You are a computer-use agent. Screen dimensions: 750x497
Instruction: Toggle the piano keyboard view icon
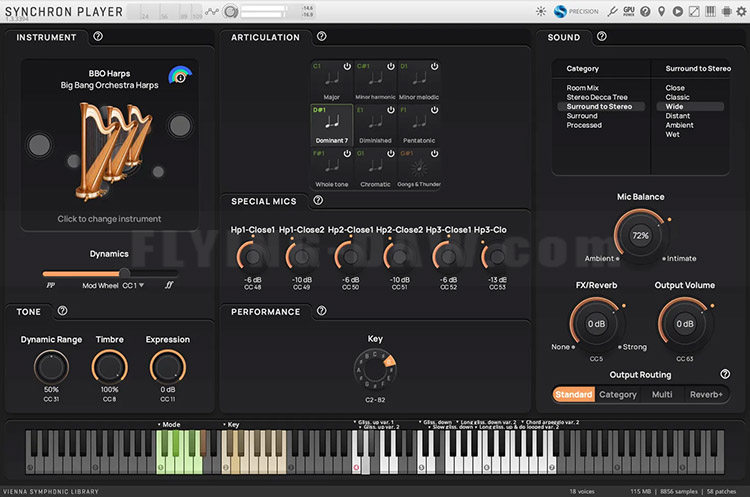pyautogui.click(x=710, y=11)
